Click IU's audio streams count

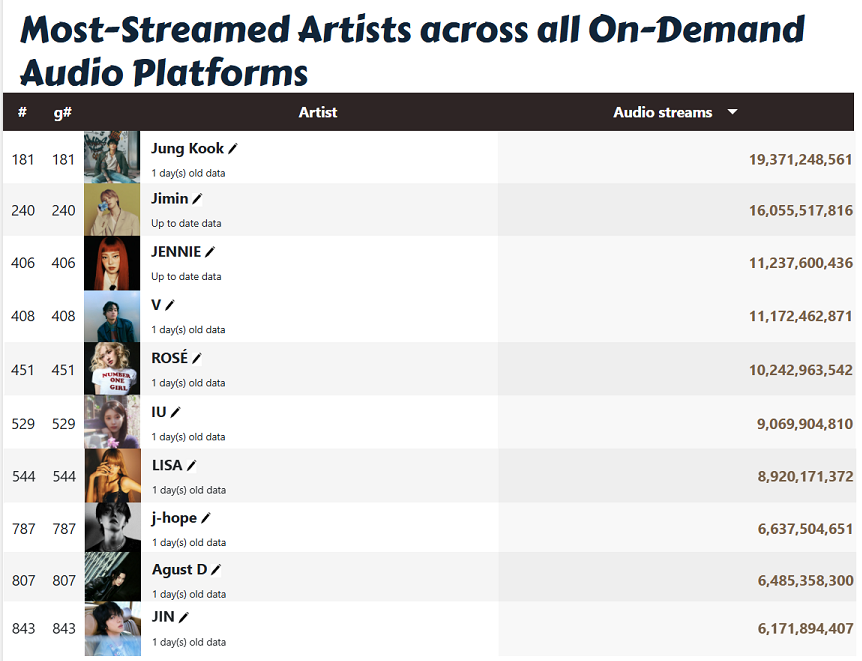(804, 424)
